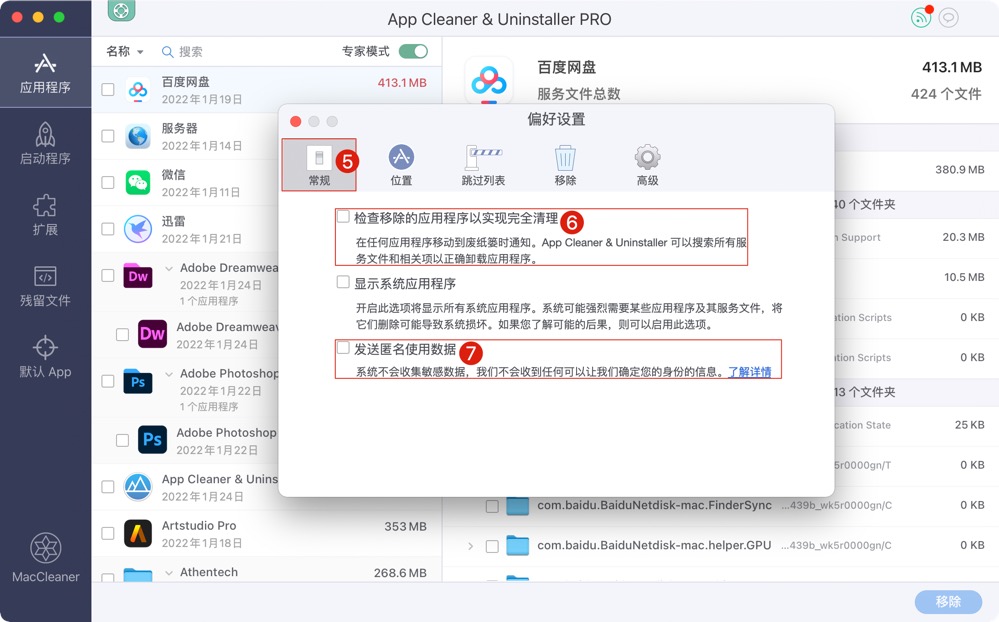The width and height of the screenshot is (999, 622).
Task: Select the 移除 preferences tab
Action: 565,165
